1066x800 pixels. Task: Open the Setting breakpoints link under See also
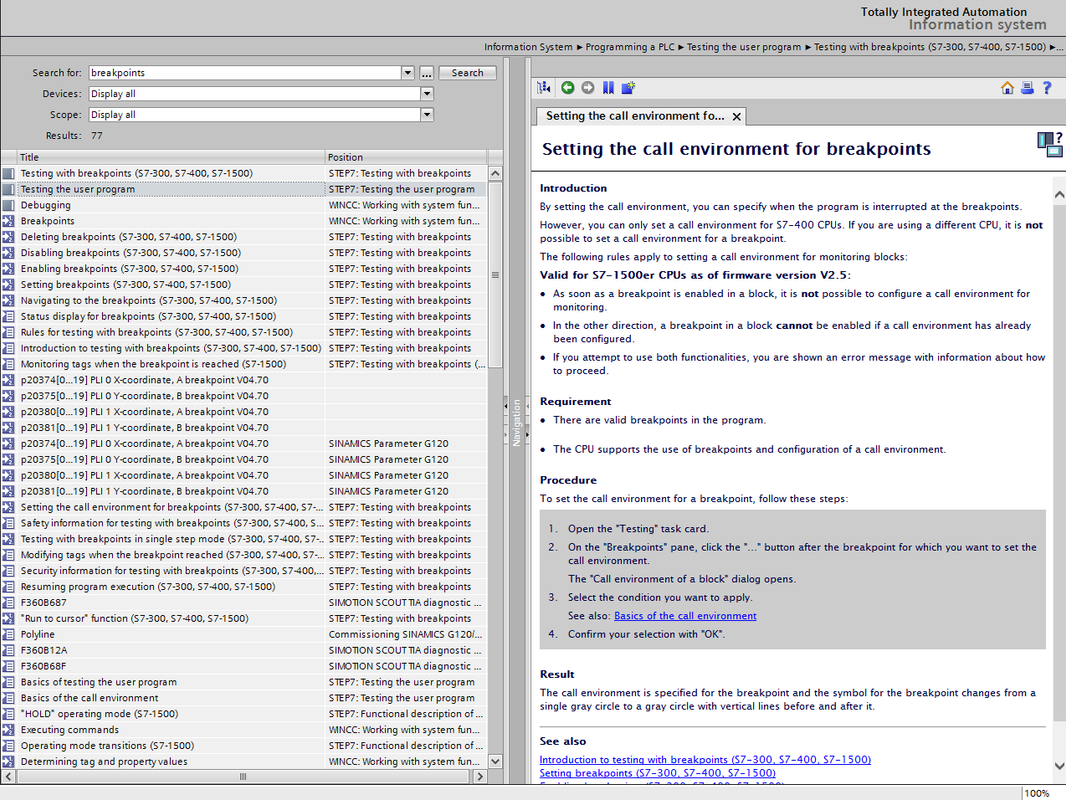657,773
